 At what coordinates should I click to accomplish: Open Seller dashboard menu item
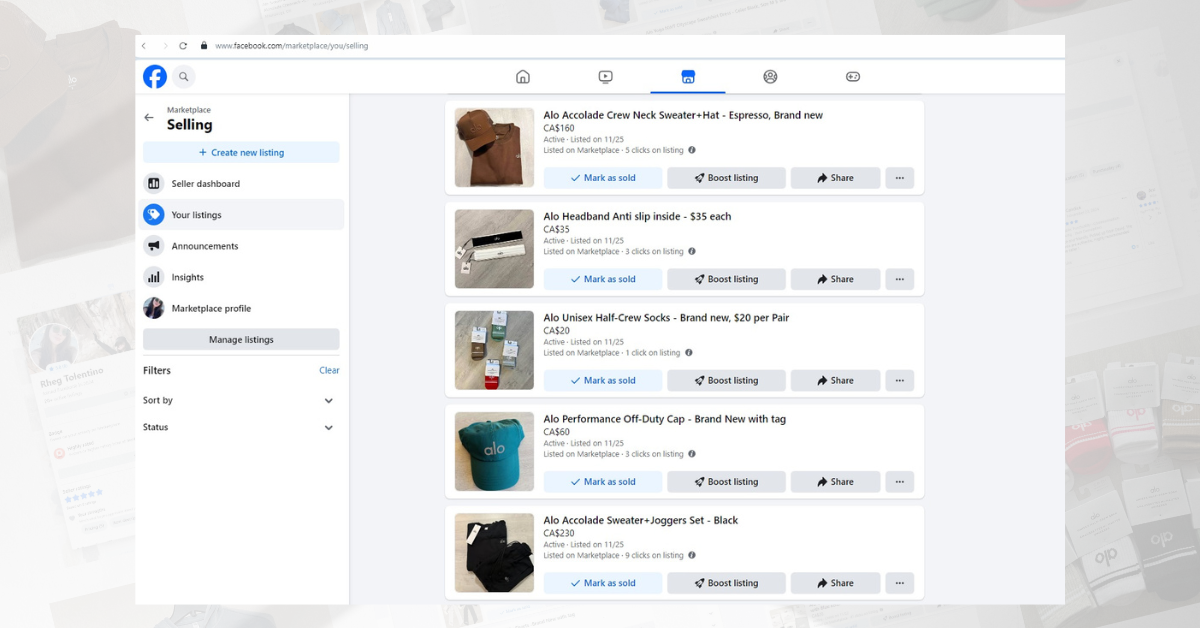pyautogui.click(x=243, y=184)
